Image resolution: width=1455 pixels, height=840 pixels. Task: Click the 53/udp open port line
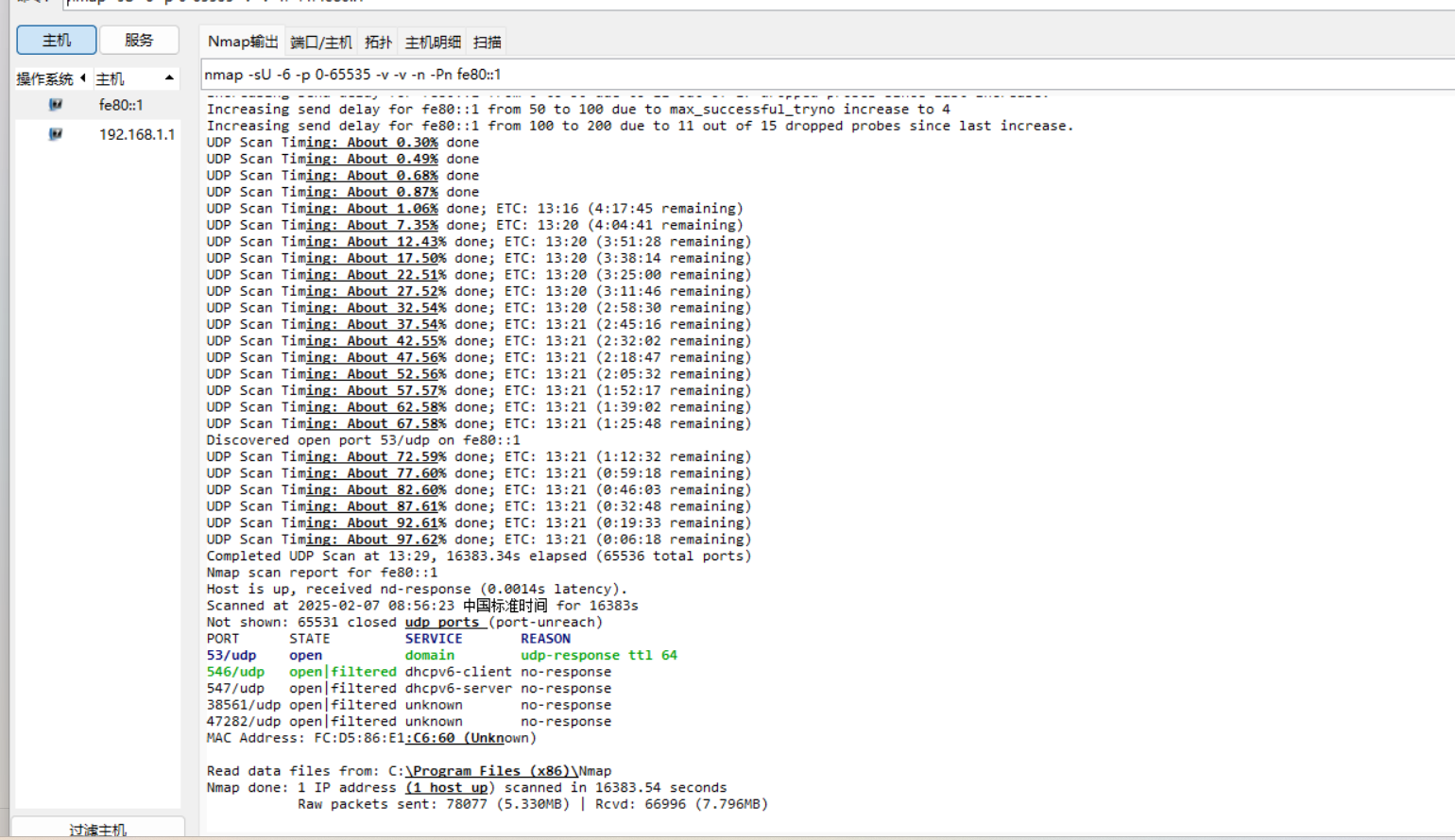(x=442, y=655)
